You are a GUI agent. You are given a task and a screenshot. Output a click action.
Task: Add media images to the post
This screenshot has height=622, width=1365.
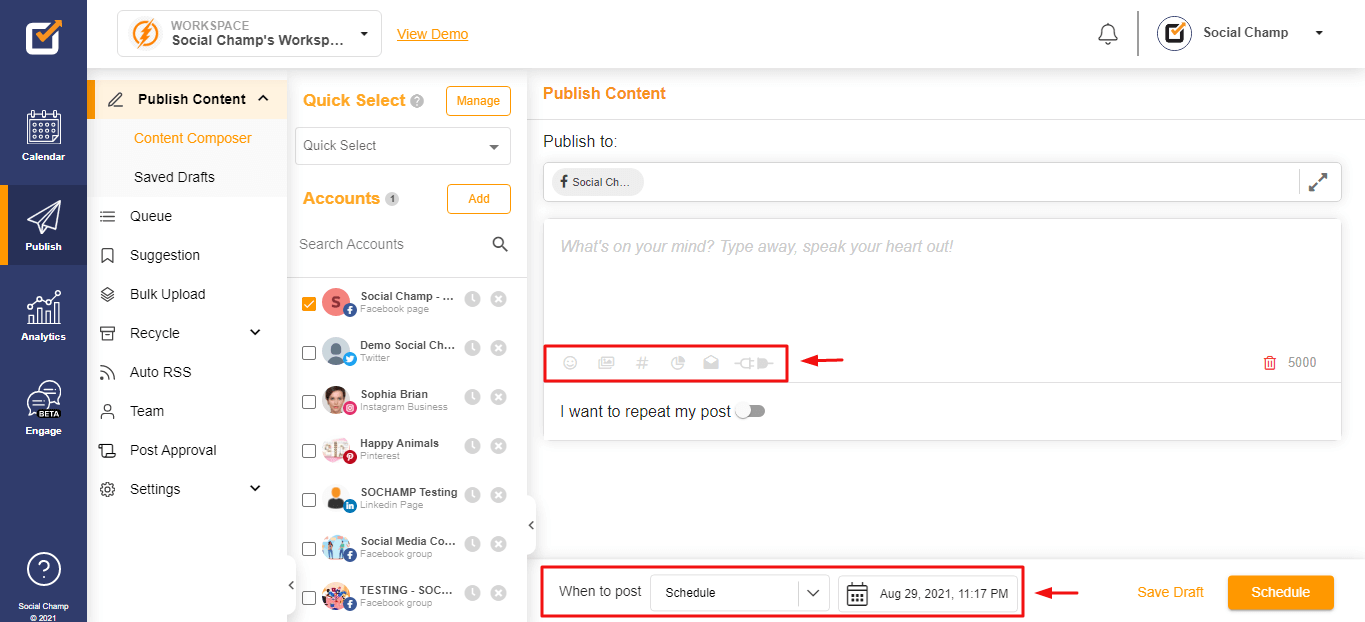pyautogui.click(x=606, y=363)
